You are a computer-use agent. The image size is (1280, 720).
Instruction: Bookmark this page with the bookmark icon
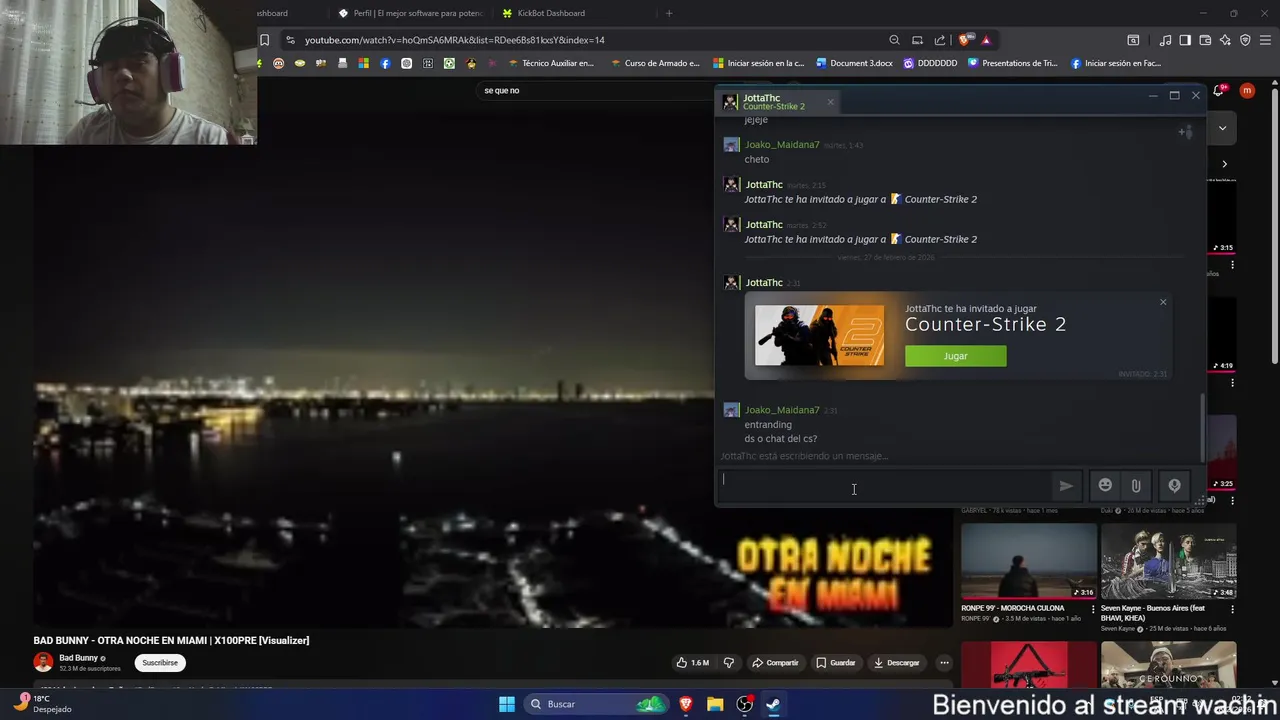tap(265, 40)
